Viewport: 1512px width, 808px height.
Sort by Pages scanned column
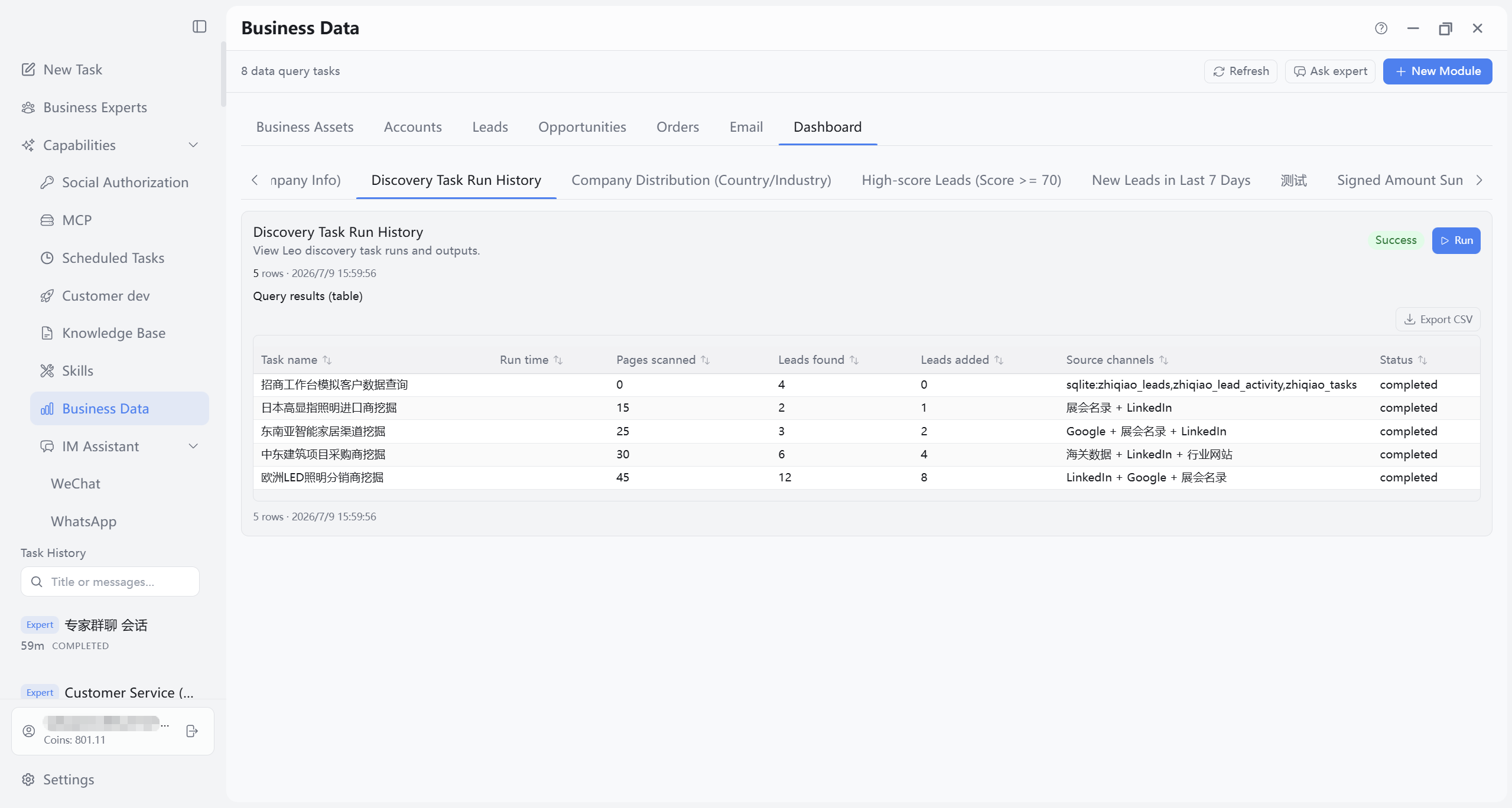coord(705,360)
